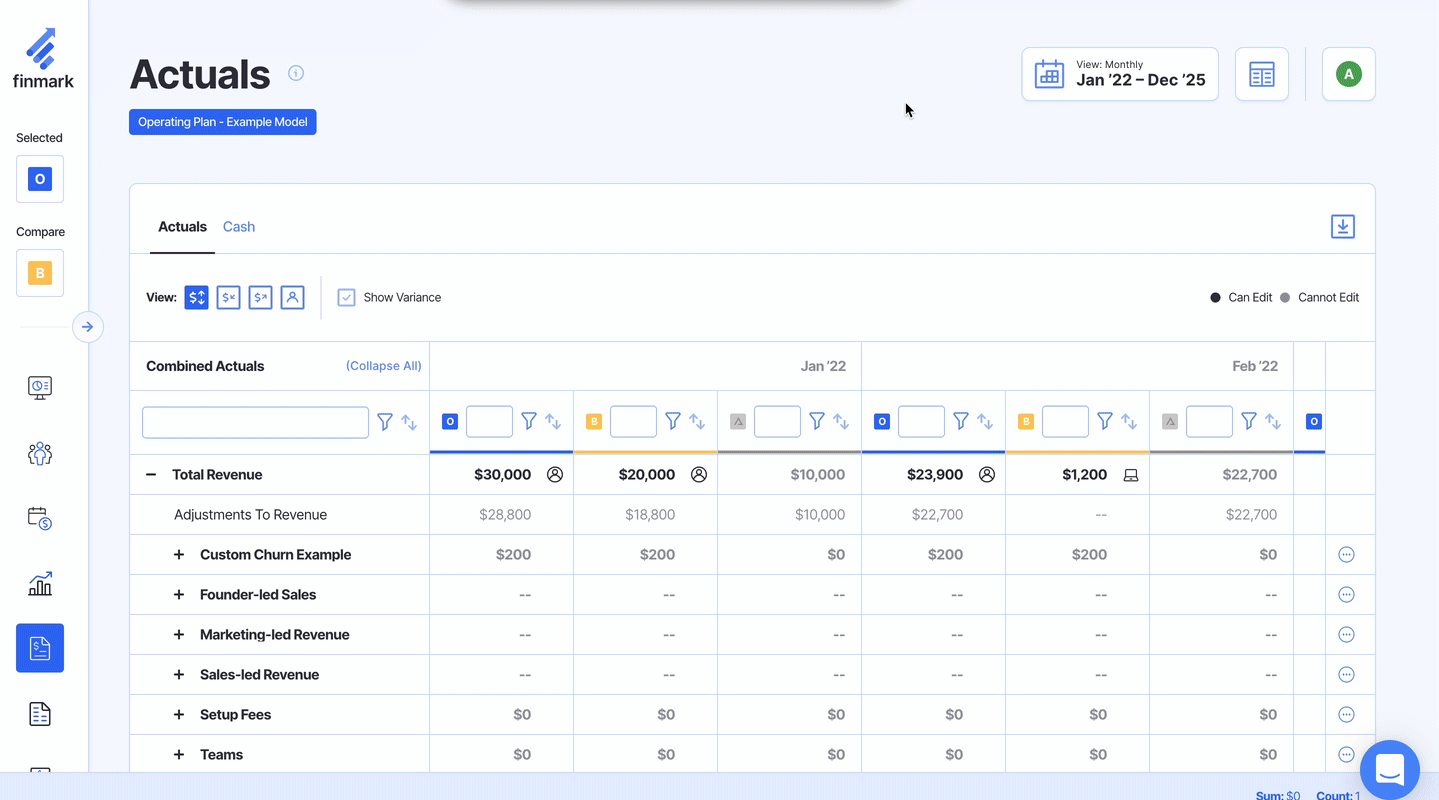The width and height of the screenshot is (1439, 800).
Task: Open the chat support bubble
Action: coord(1390,769)
